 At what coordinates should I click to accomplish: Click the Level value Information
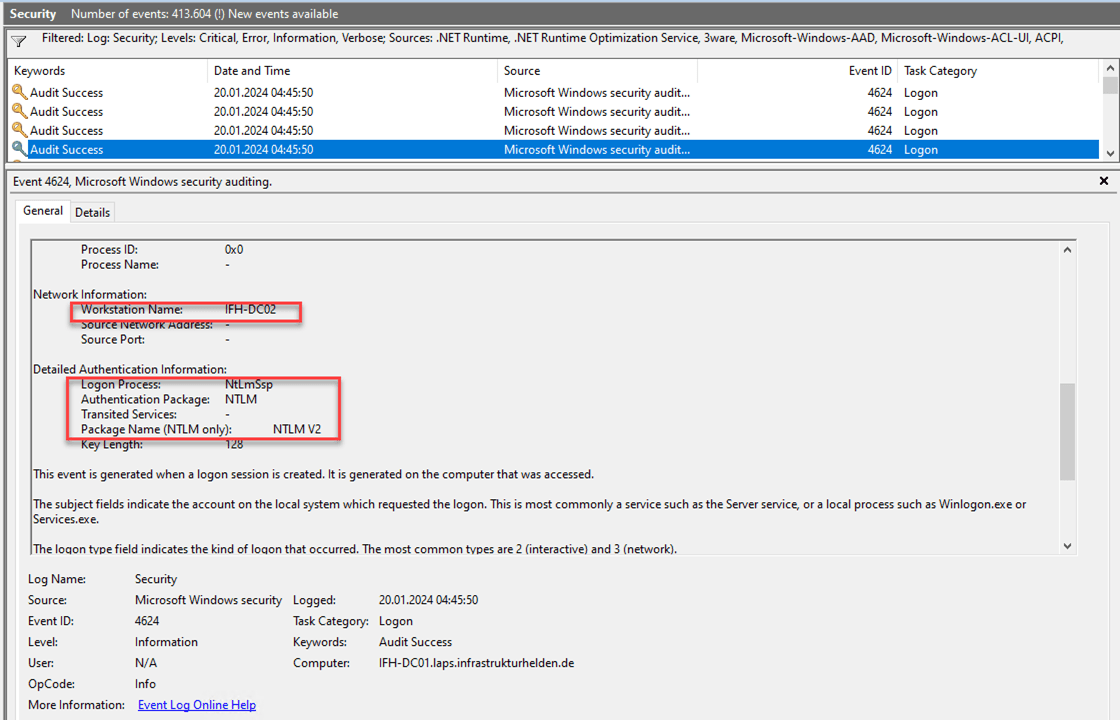coord(166,642)
